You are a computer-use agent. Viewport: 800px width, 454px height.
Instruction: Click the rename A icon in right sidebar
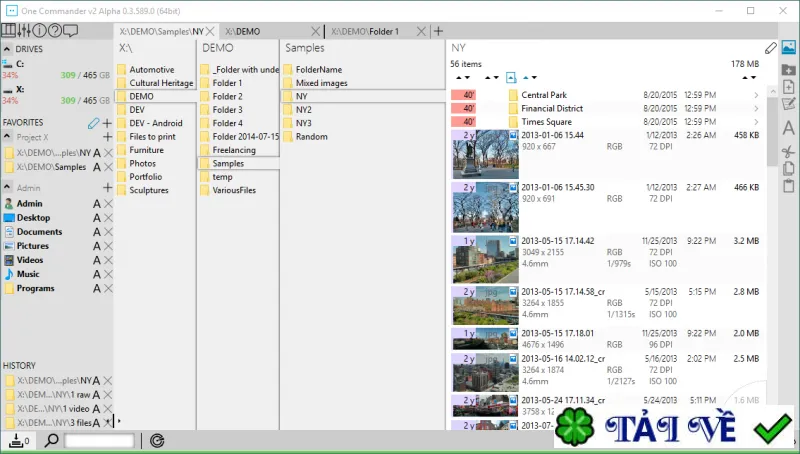788,128
